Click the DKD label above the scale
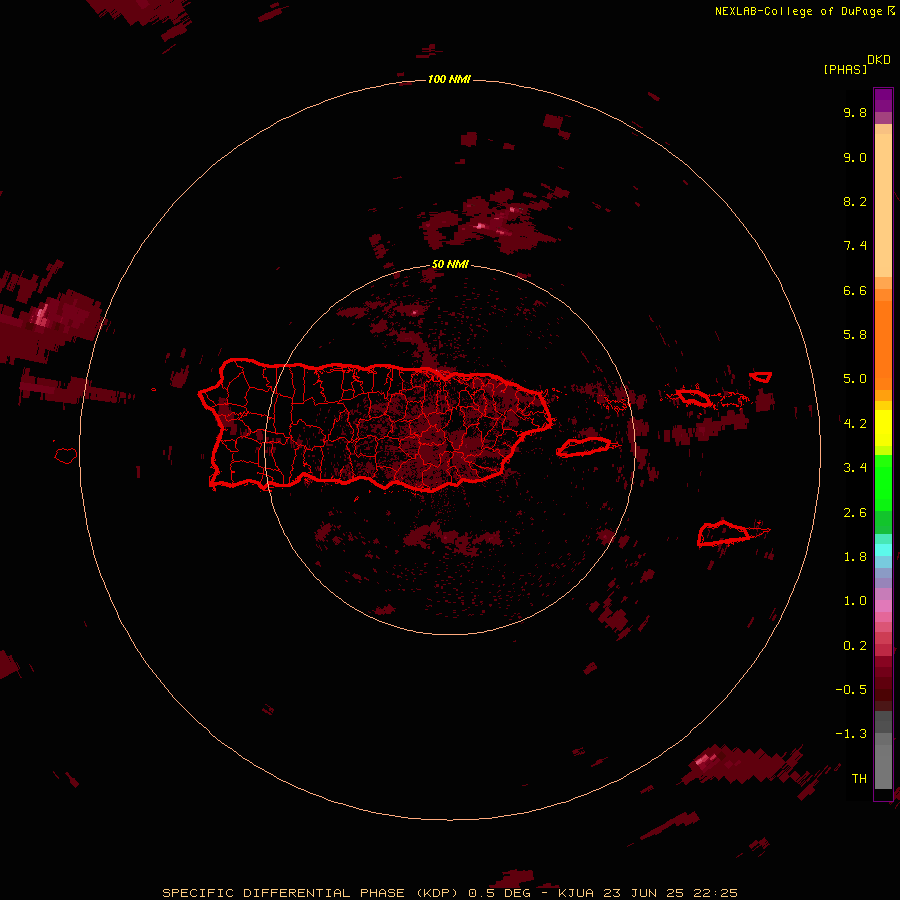The width and height of the screenshot is (900, 900). [x=879, y=60]
